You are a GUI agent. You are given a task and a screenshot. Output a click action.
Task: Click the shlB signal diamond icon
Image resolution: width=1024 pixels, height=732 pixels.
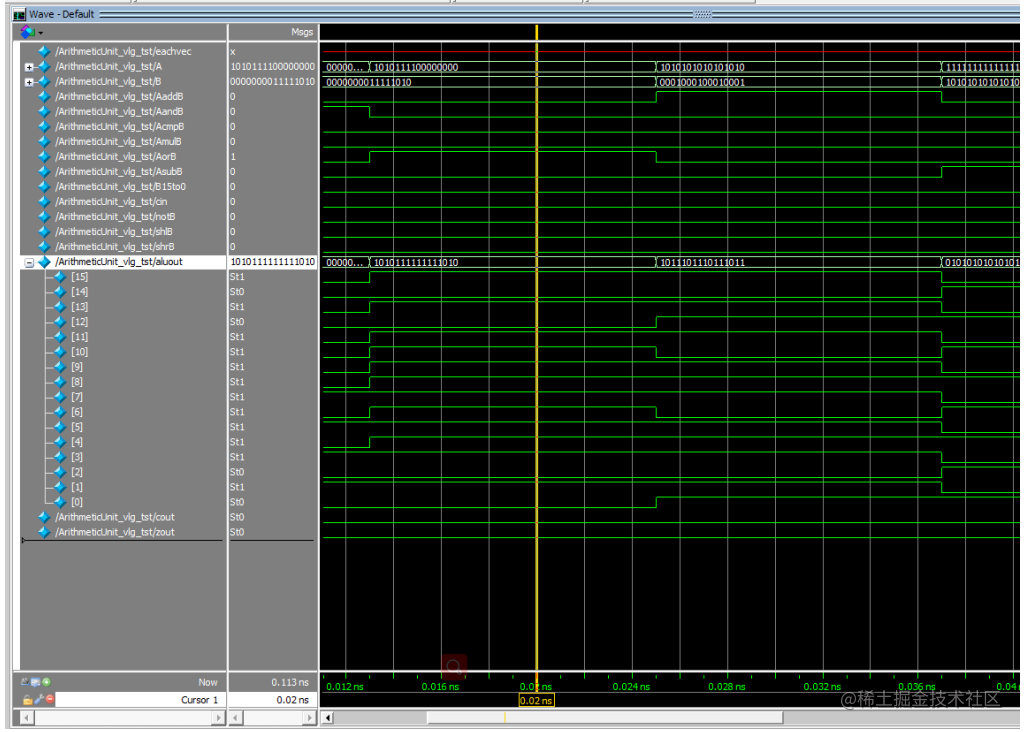[44, 232]
